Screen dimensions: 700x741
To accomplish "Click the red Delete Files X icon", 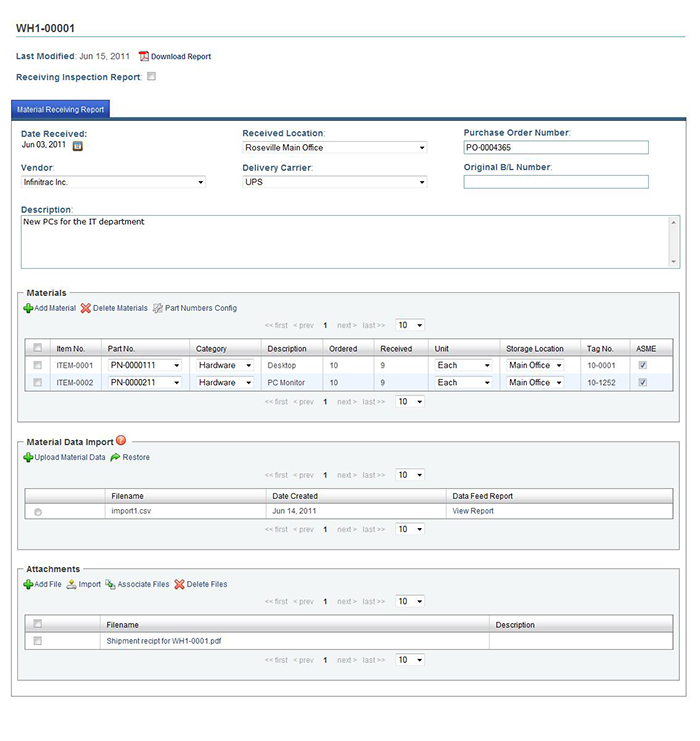I will tap(179, 585).
